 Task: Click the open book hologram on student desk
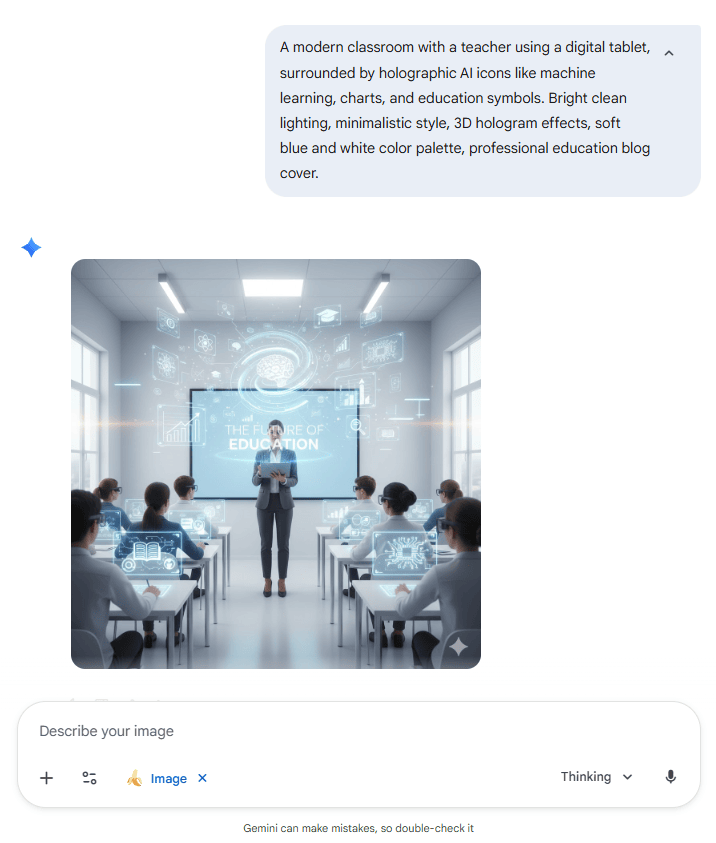(147, 552)
